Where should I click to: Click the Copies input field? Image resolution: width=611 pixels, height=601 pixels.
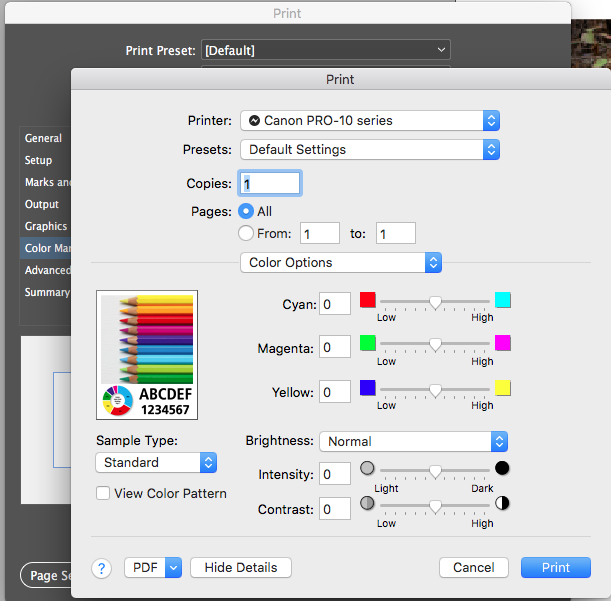coord(268,183)
